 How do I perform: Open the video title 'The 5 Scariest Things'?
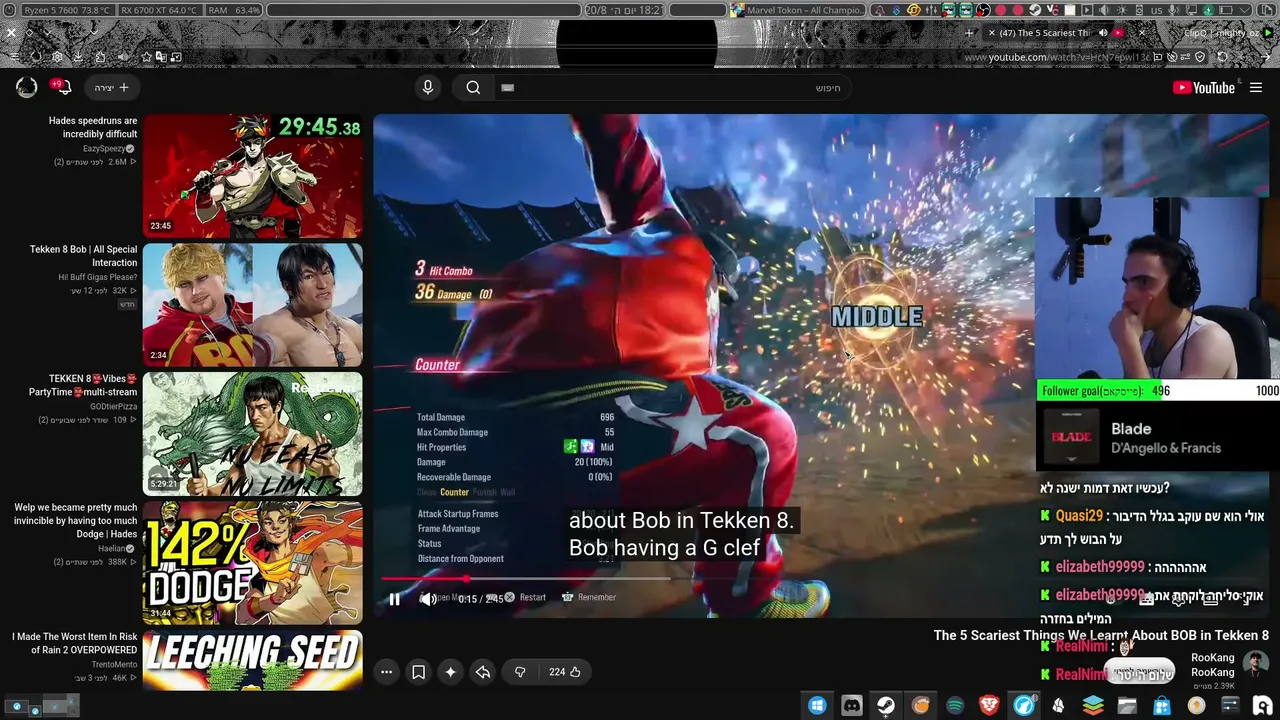click(x=1101, y=635)
